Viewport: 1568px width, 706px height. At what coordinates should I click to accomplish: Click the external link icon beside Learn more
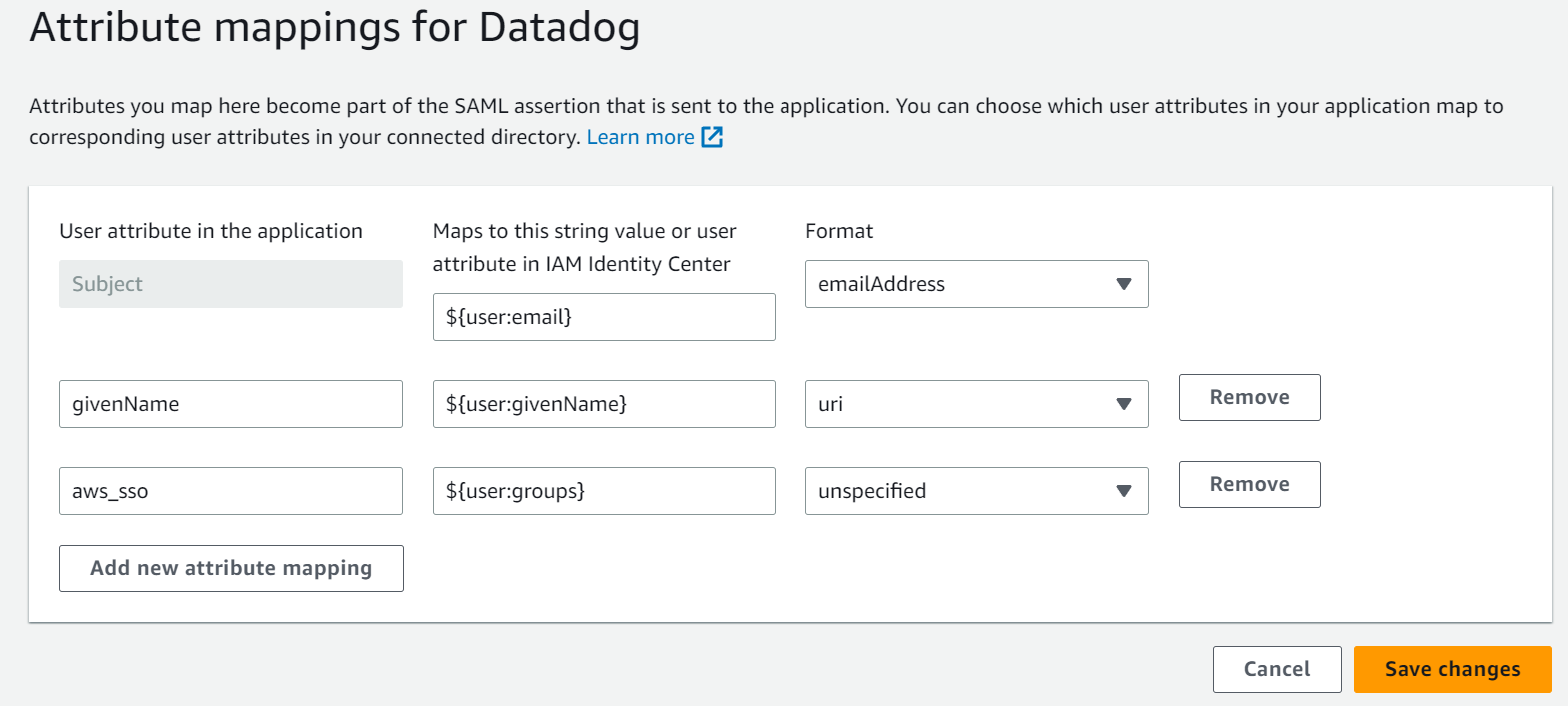tap(712, 137)
